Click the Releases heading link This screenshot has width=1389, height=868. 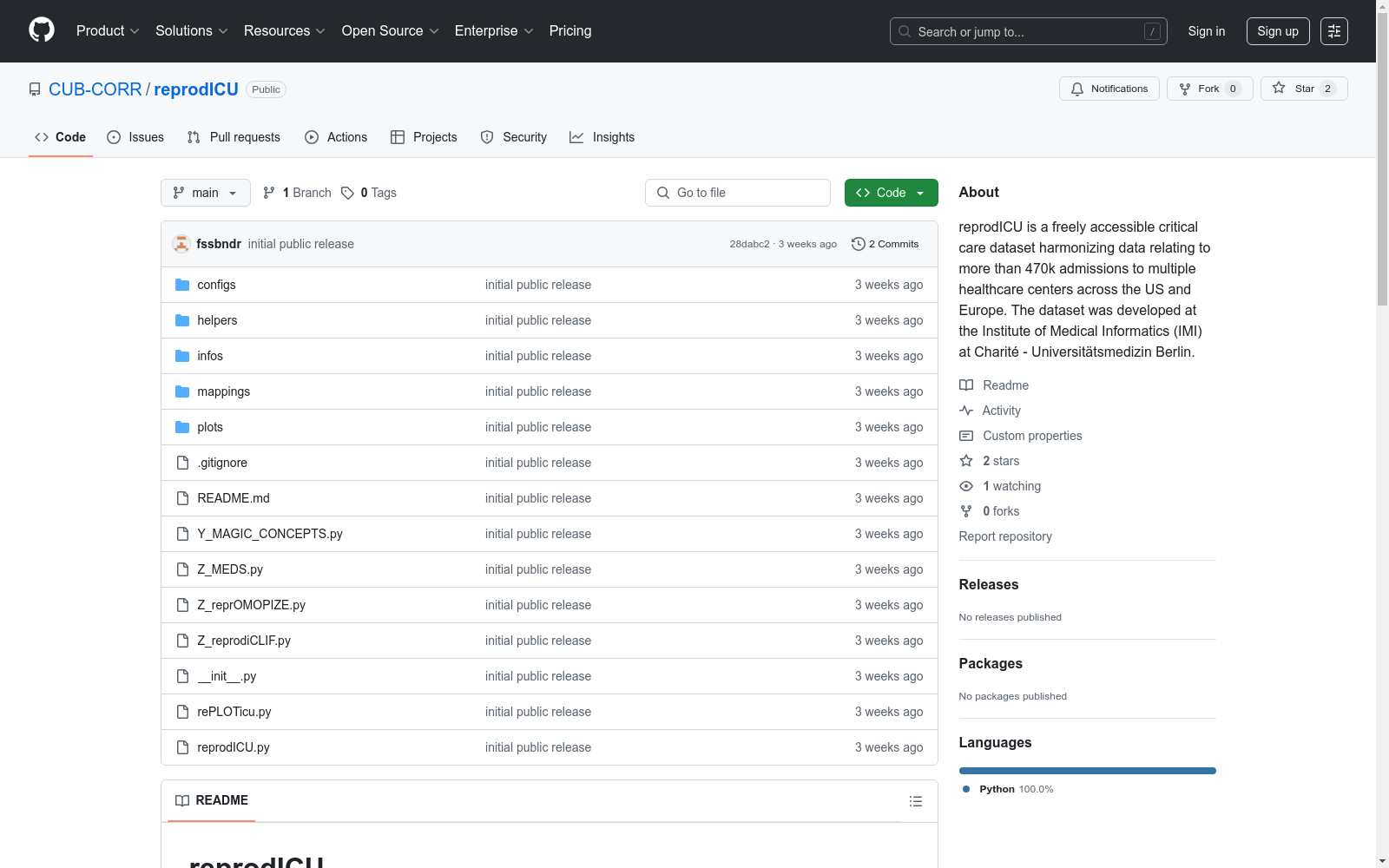click(989, 584)
